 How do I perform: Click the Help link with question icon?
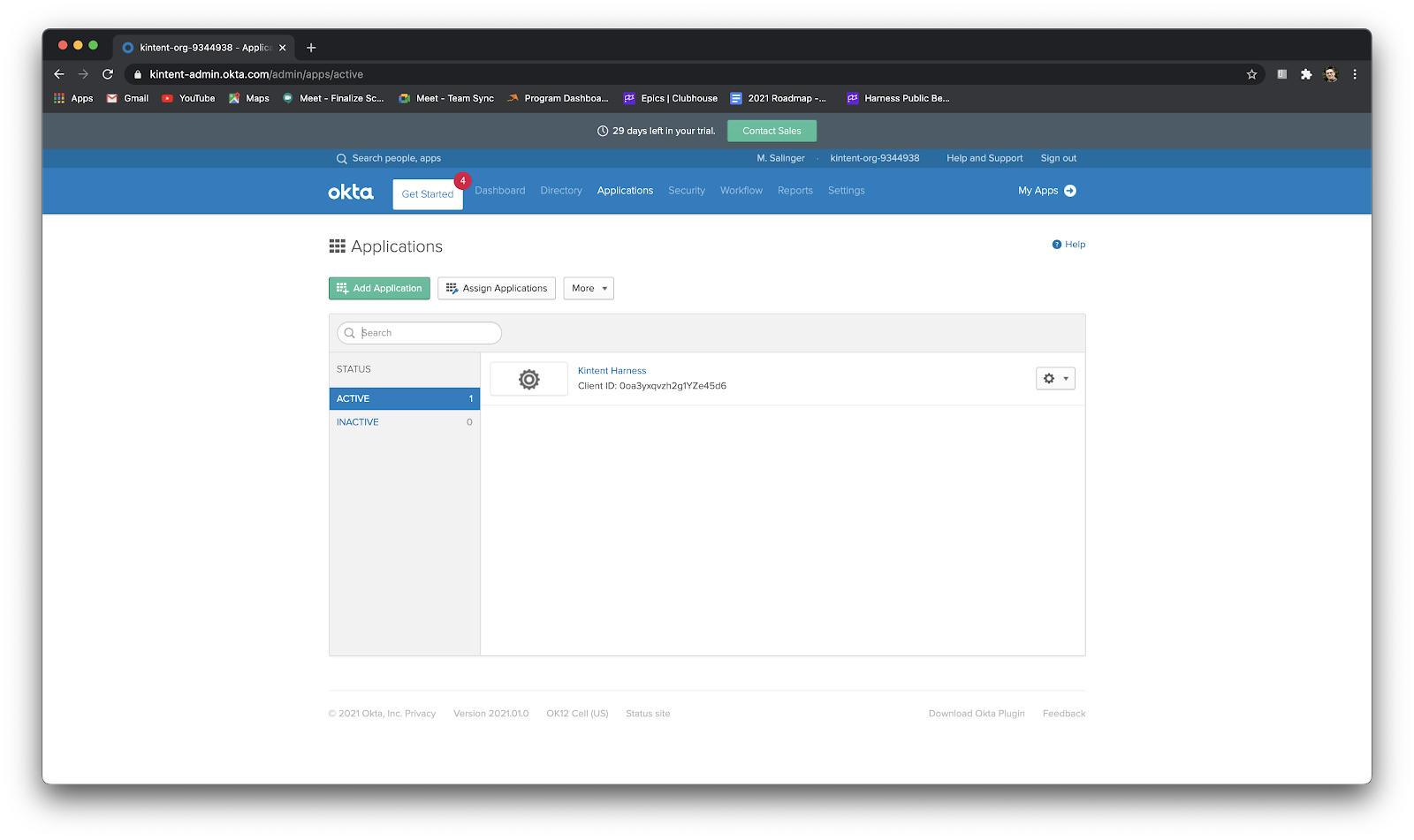1068,245
